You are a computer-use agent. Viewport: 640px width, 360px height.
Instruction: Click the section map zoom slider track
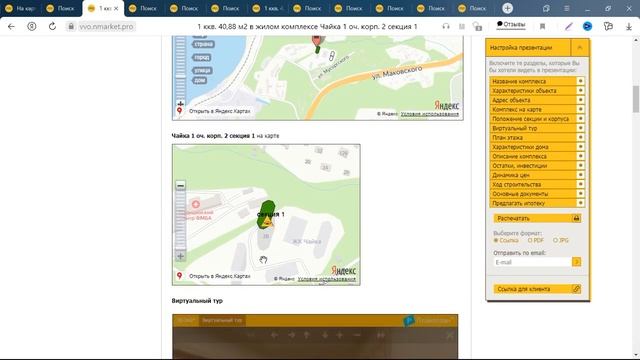click(x=180, y=221)
